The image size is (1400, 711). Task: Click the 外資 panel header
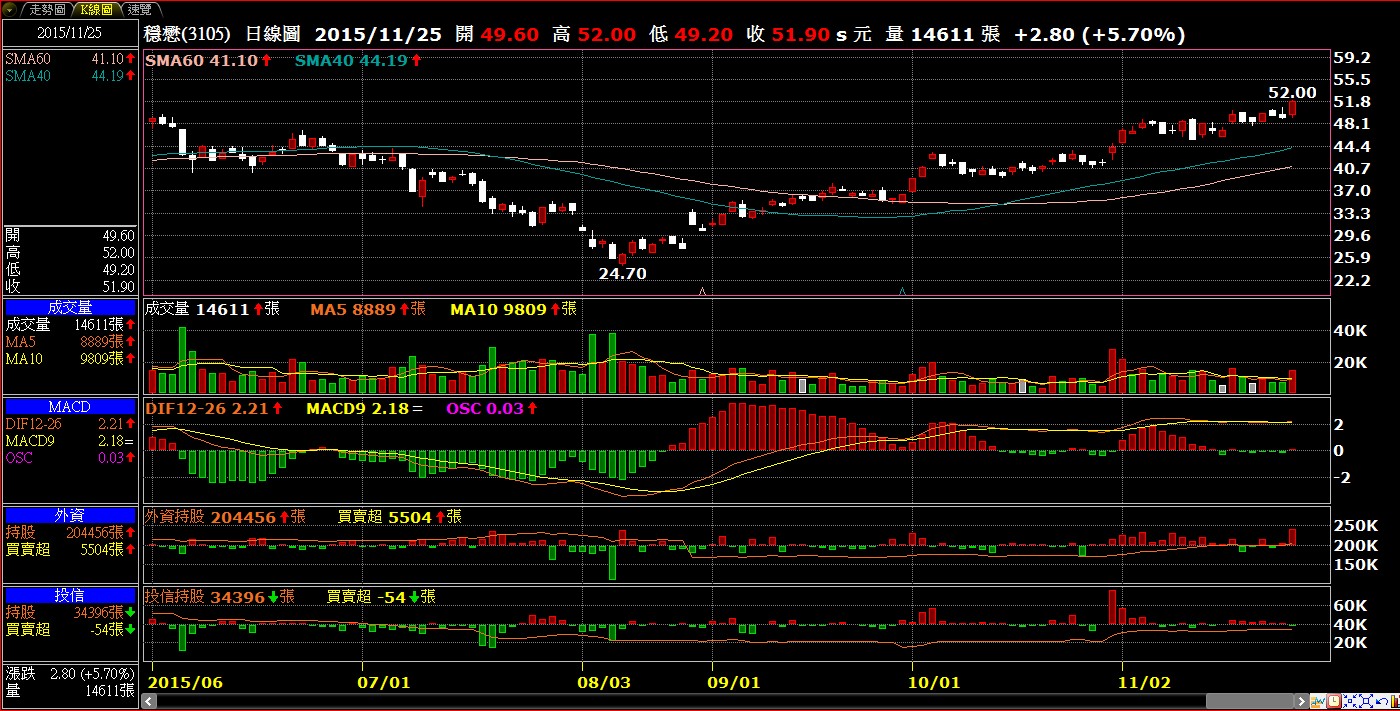click(70, 515)
